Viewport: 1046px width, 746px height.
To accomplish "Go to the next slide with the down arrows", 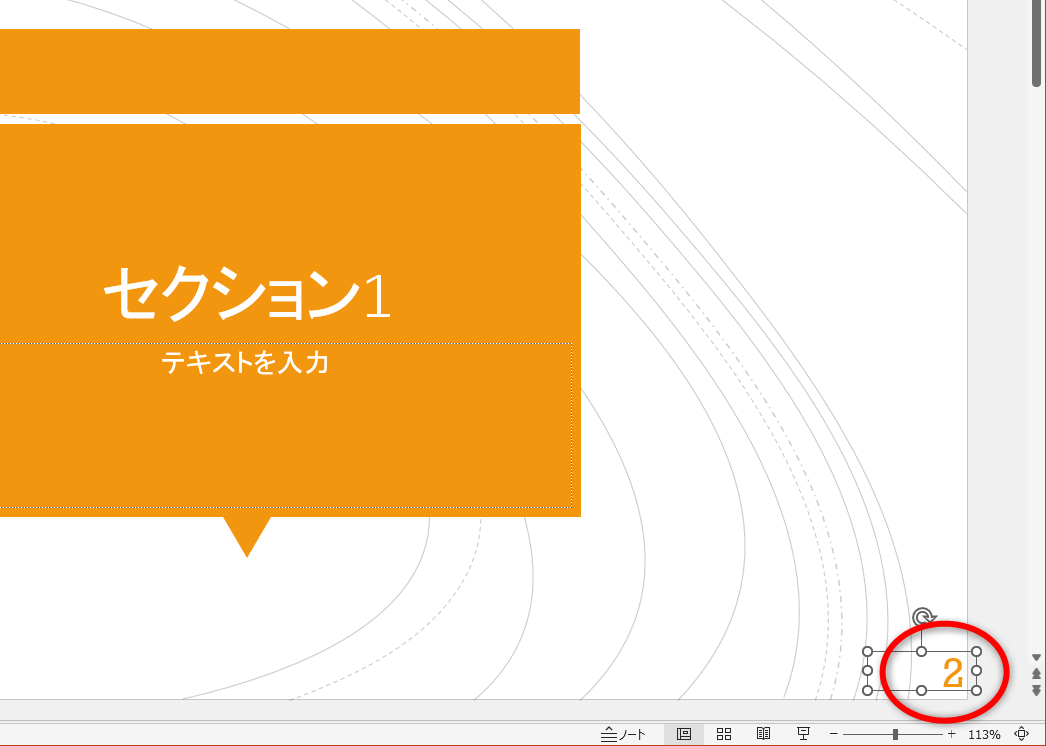I will [x=1036, y=689].
